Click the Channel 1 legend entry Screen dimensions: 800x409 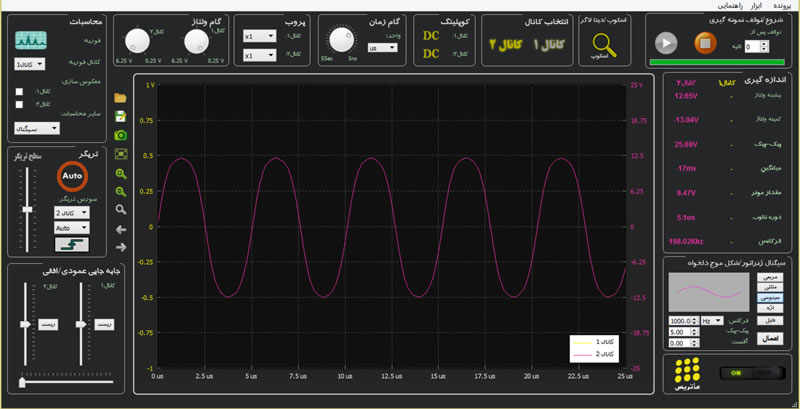pos(594,341)
